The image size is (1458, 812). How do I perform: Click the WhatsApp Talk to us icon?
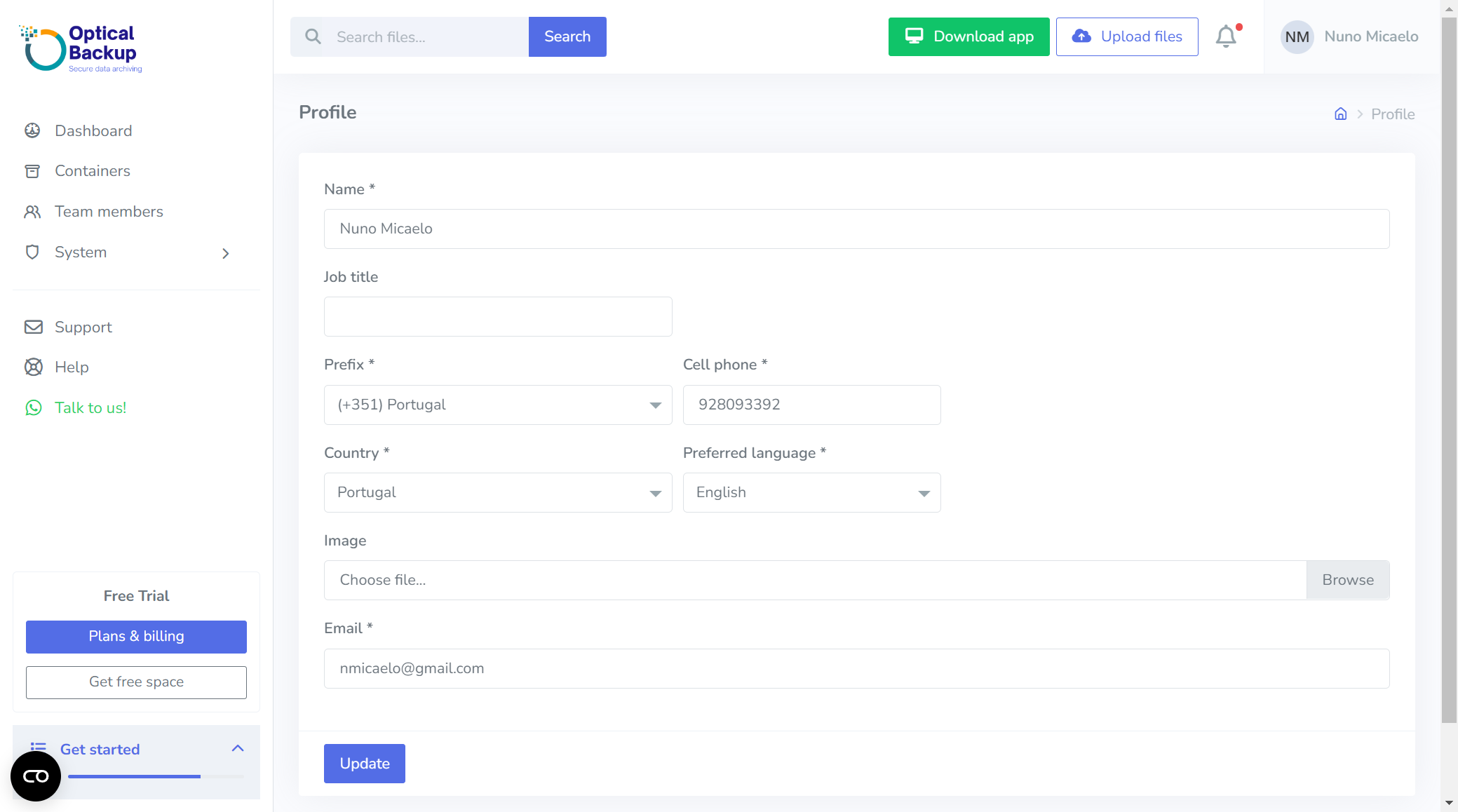click(x=33, y=408)
